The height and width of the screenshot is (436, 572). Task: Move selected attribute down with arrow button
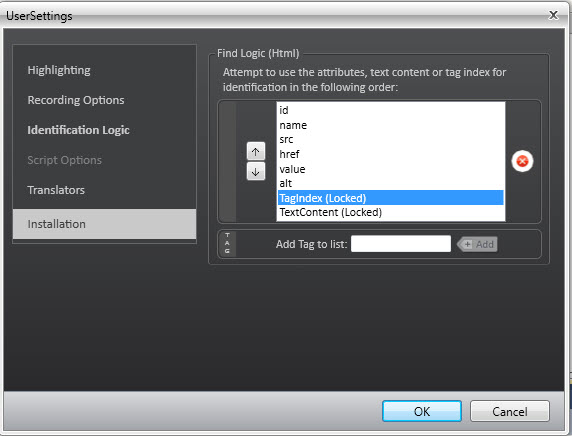click(x=256, y=171)
